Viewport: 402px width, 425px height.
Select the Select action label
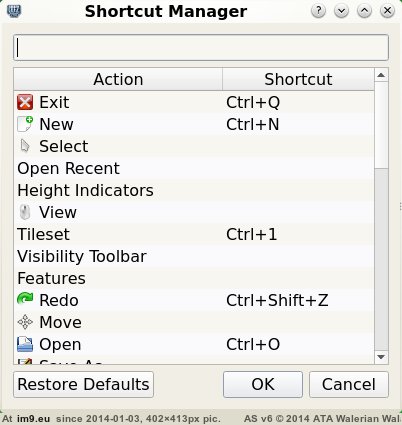click(64, 146)
